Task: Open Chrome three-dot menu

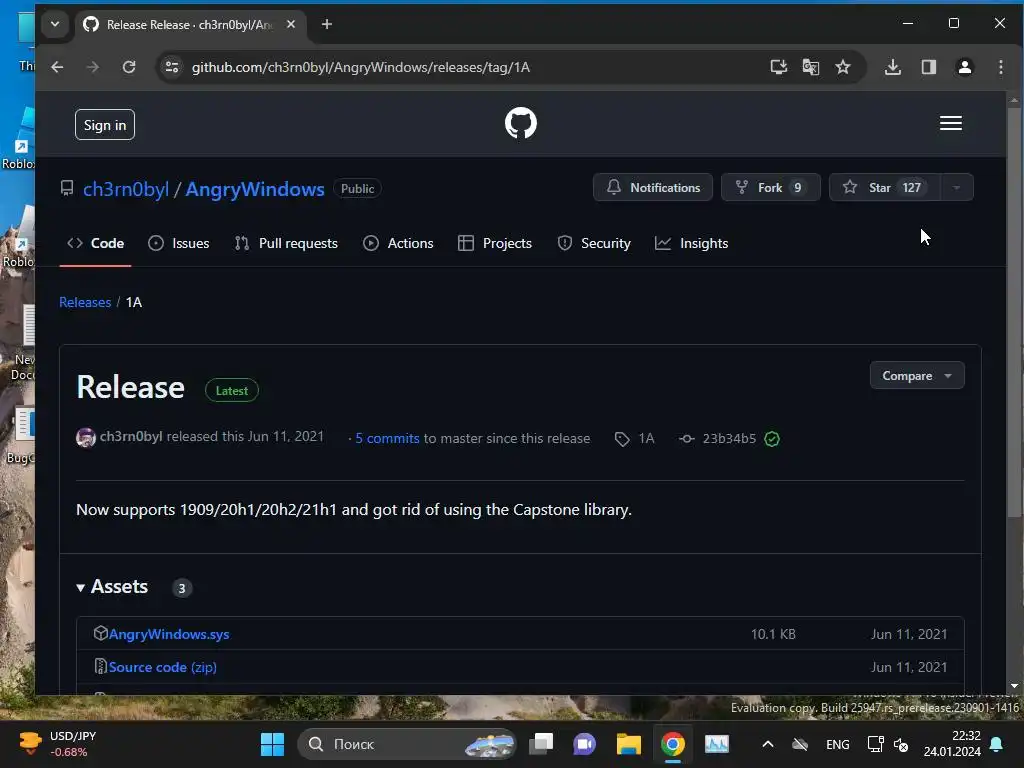Action: 1000,67
